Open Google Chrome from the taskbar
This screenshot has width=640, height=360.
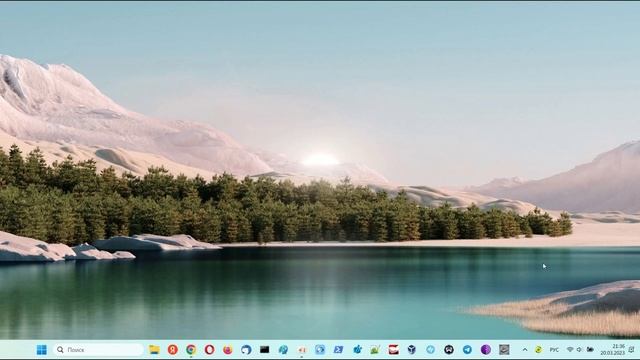(191, 350)
